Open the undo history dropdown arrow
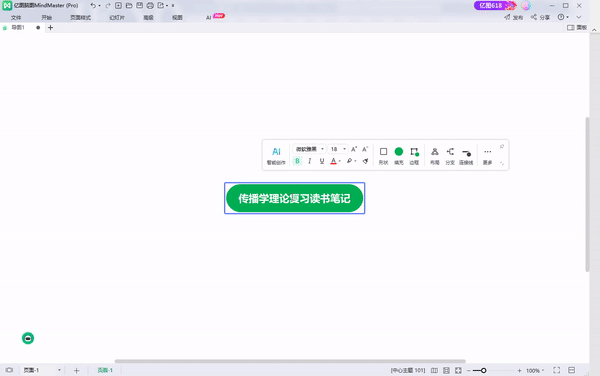 tap(99, 6)
